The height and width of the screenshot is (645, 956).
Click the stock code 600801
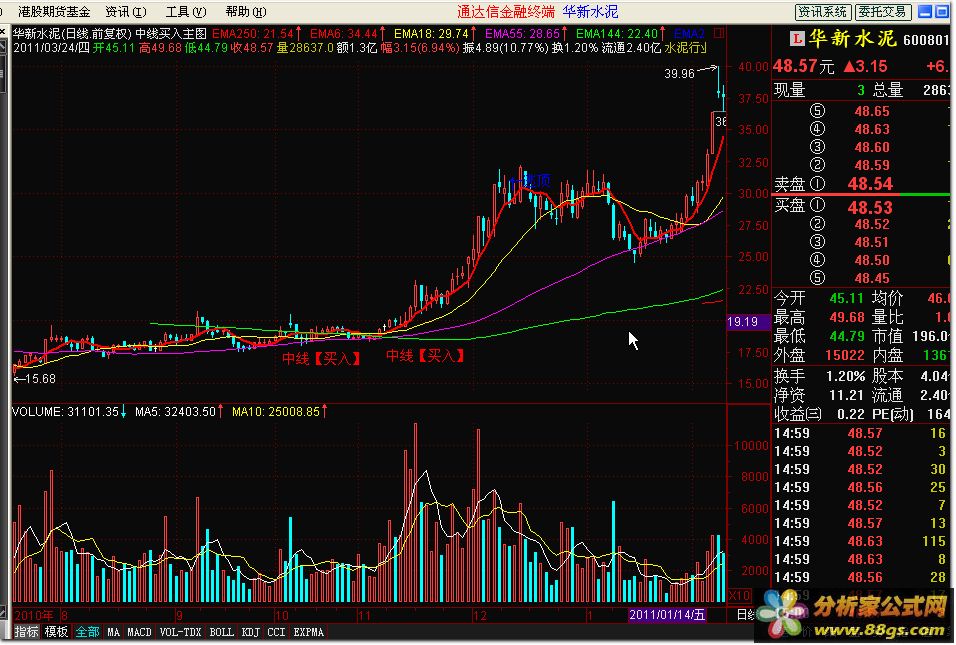[x=926, y=40]
